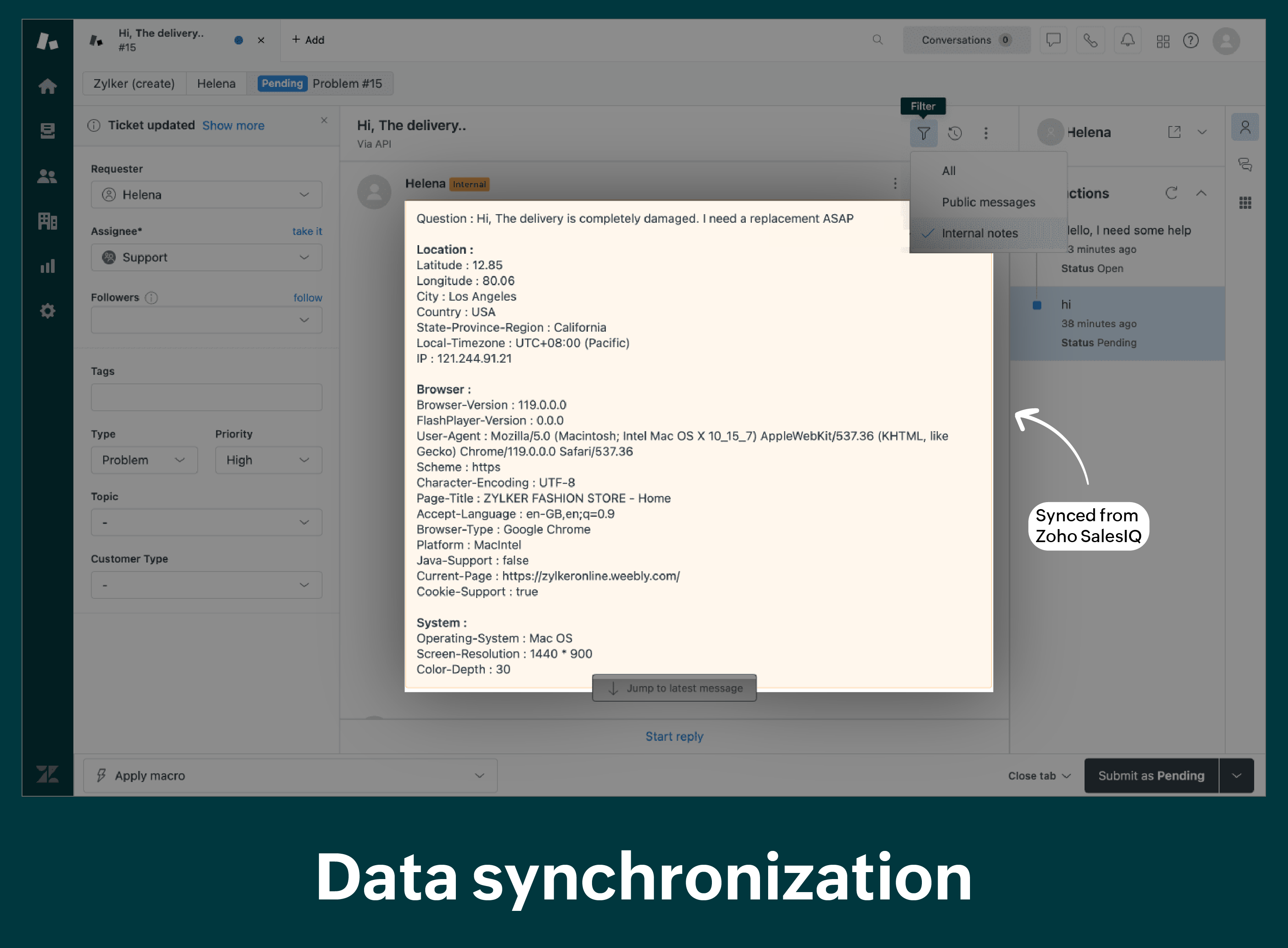This screenshot has width=1288, height=948.
Task: Open the Organizations building icon in sidebar
Action: pos(48,221)
